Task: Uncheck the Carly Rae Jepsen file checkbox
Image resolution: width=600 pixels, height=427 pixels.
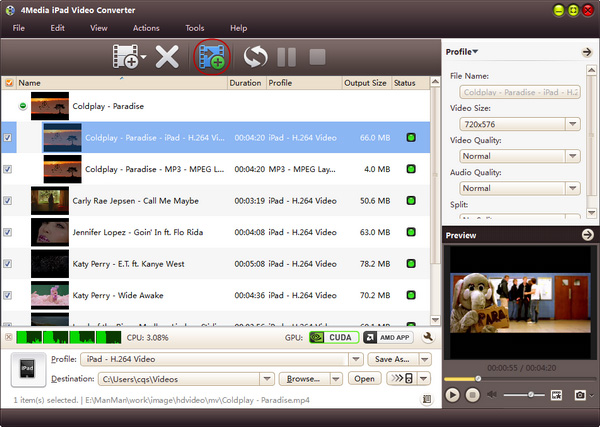Action: click(x=9, y=201)
